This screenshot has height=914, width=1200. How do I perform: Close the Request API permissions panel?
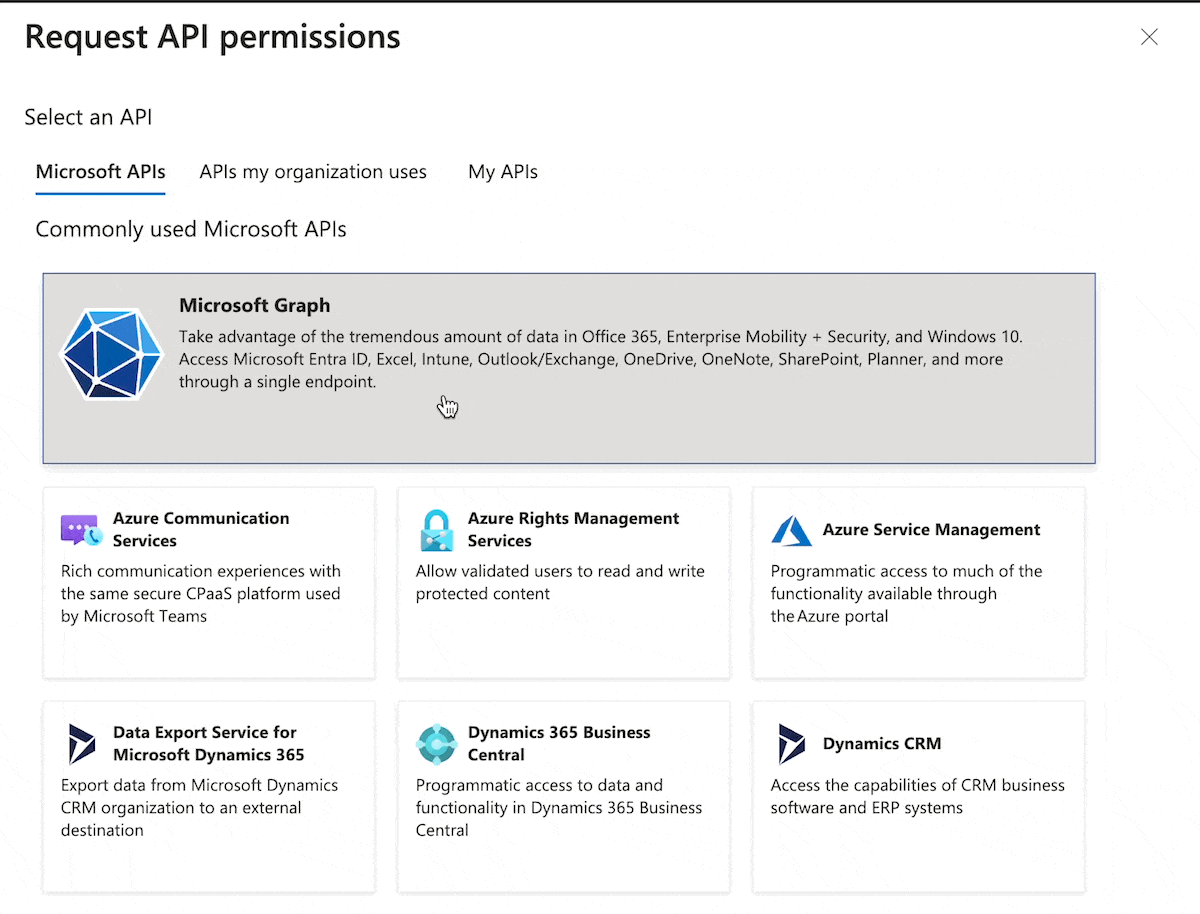point(1149,37)
